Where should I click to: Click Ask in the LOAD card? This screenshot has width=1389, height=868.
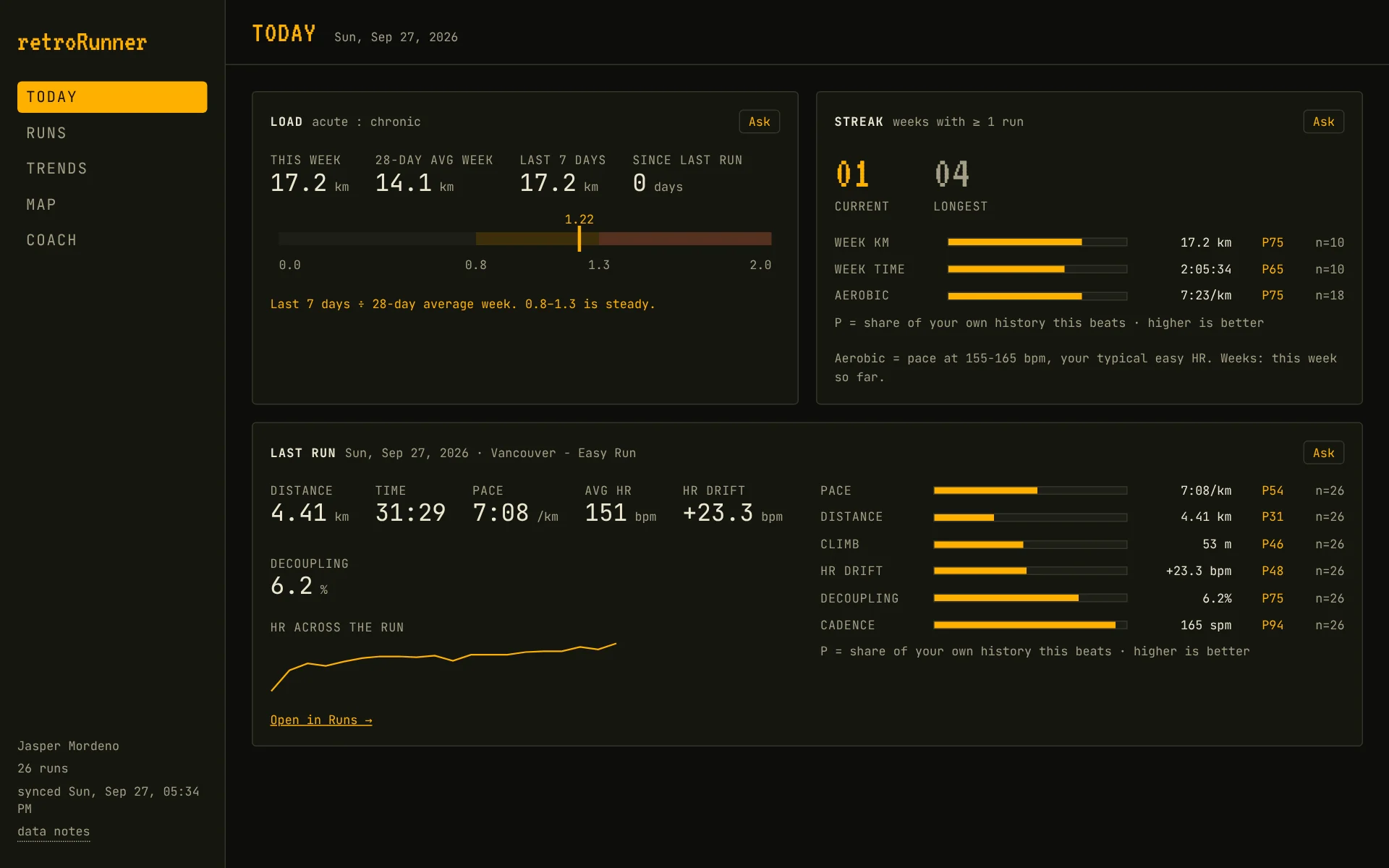click(x=759, y=122)
